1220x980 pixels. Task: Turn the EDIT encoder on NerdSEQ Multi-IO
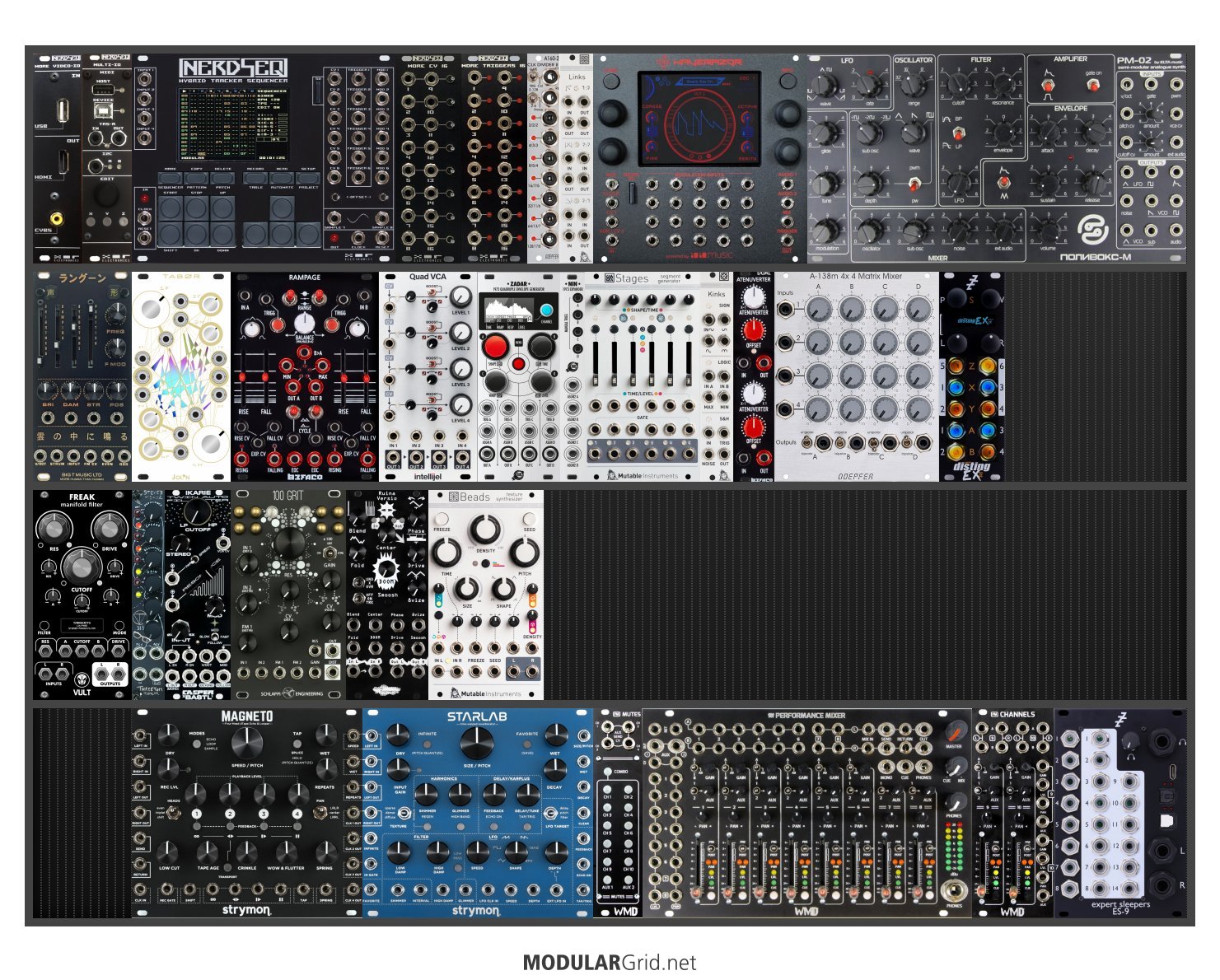[106, 196]
